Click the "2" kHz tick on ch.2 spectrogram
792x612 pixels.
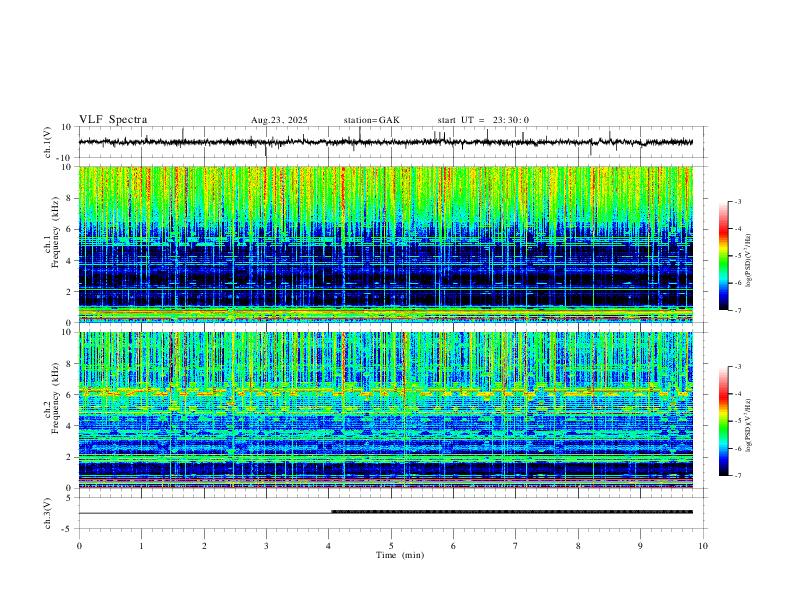[70, 457]
